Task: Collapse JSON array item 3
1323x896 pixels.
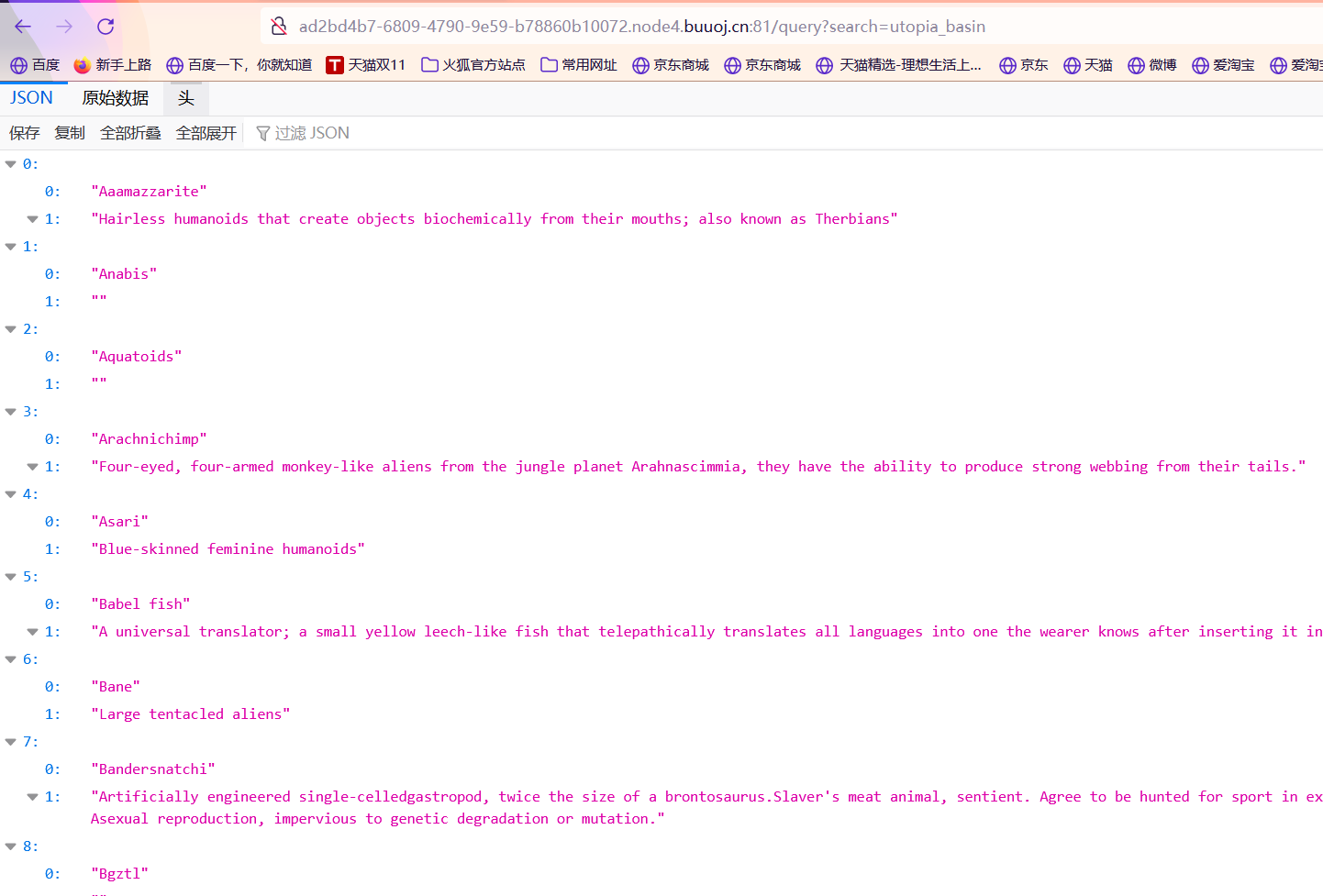Action: pyautogui.click(x=11, y=412)
